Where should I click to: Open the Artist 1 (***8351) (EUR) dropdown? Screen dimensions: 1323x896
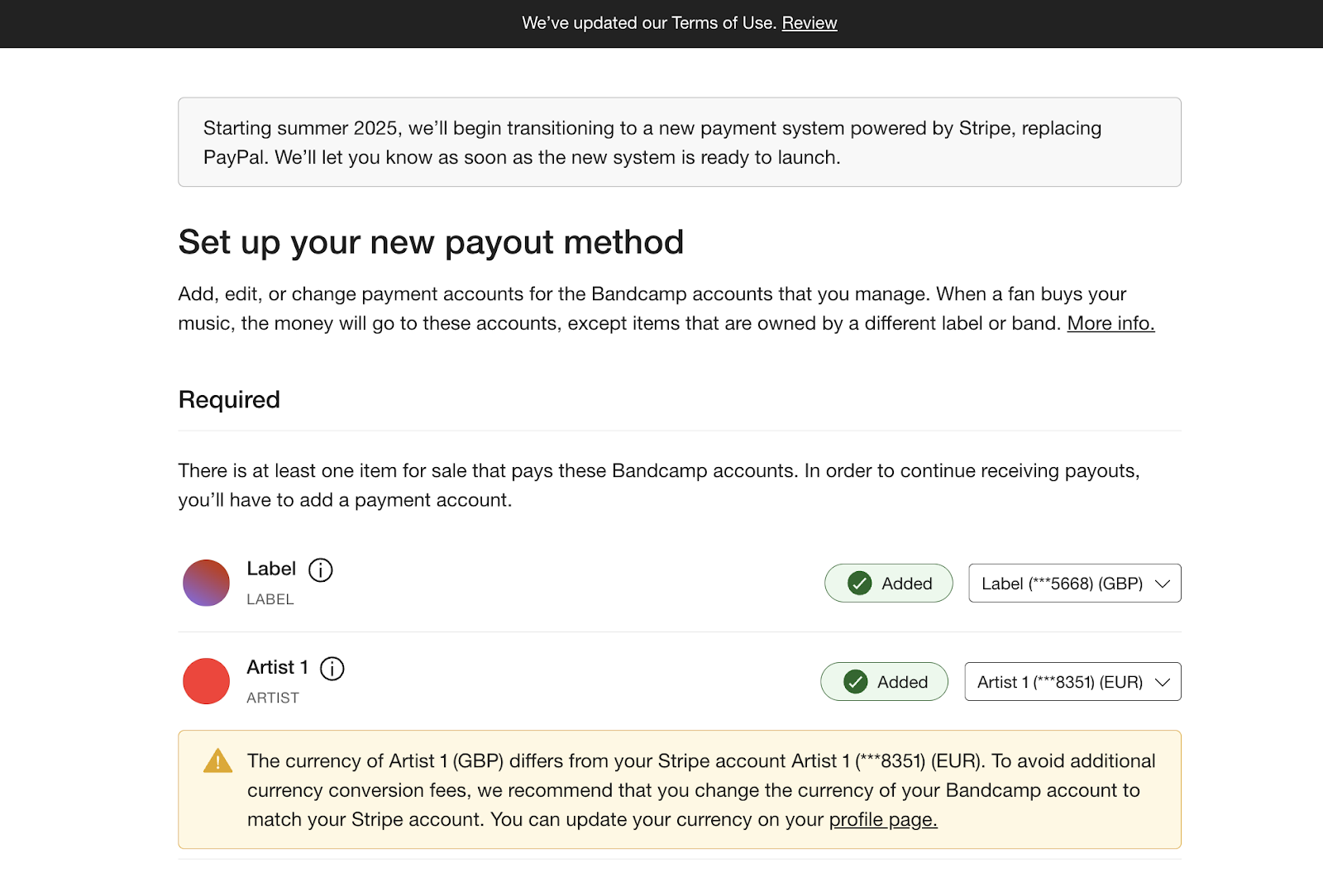pos(1072,682)
